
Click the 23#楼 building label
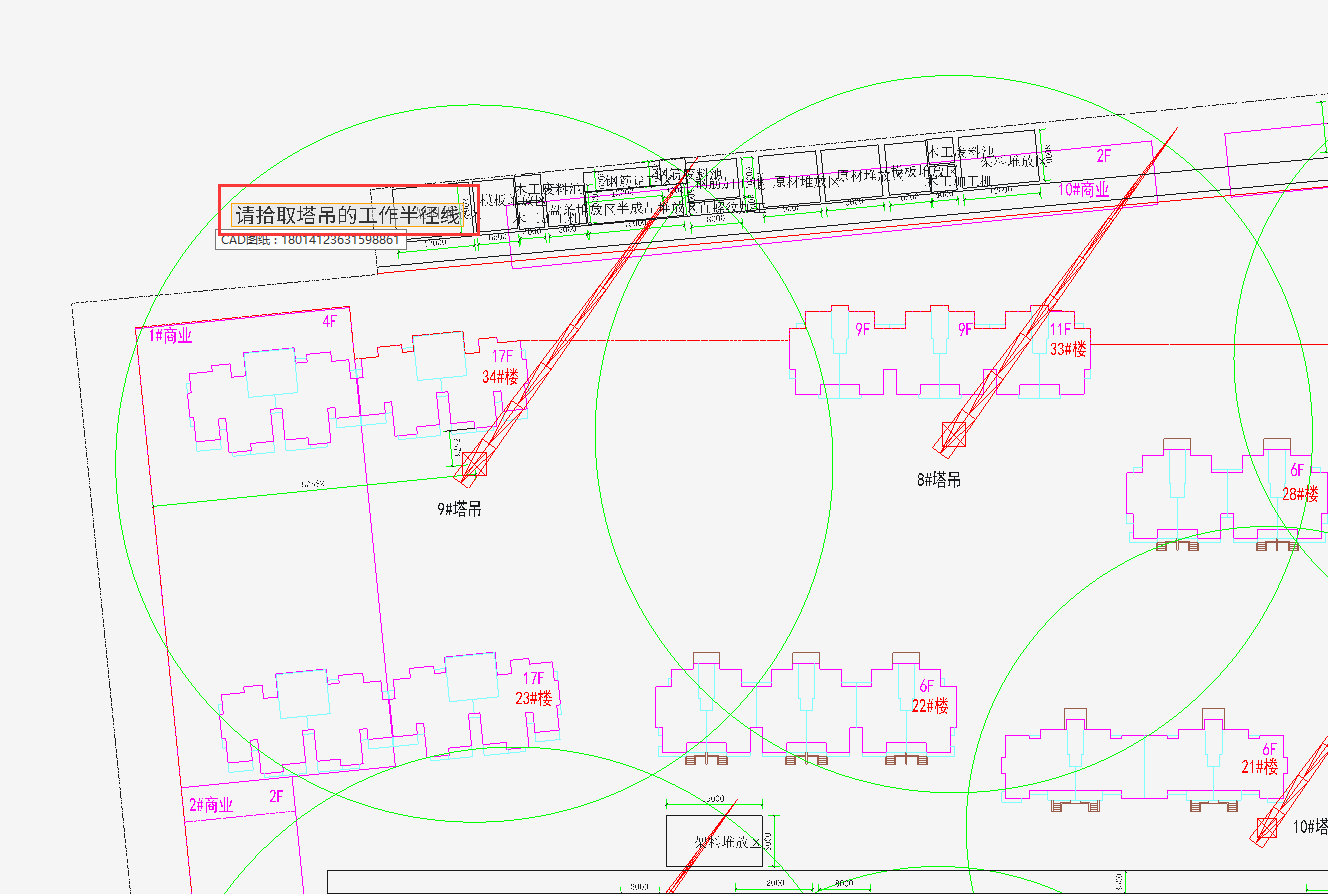(534, 698)
